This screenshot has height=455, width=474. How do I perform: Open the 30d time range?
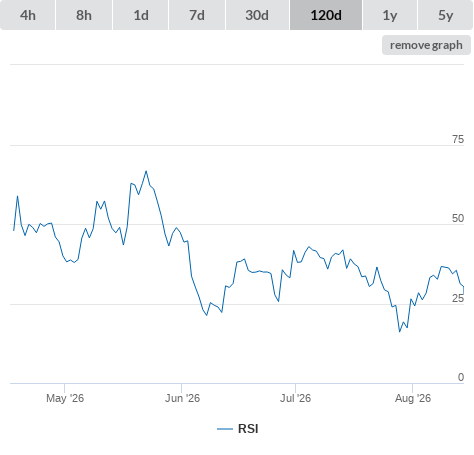(x=257, y=15)
